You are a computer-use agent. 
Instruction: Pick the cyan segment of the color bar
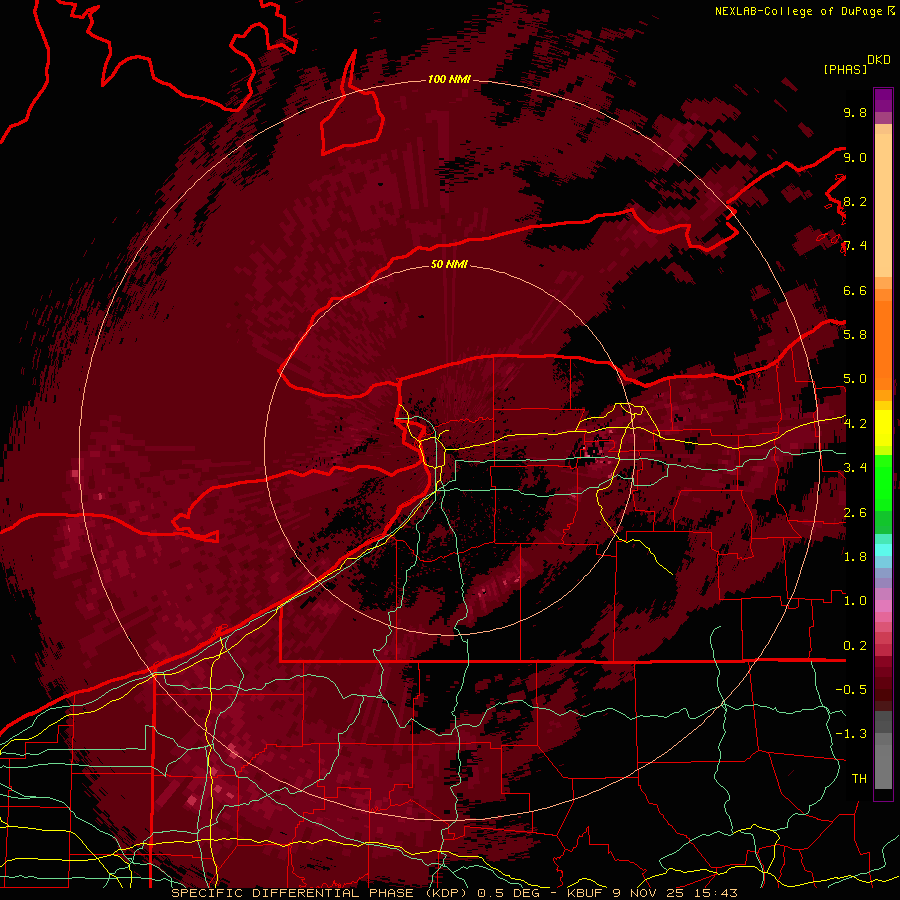[883, 550]
